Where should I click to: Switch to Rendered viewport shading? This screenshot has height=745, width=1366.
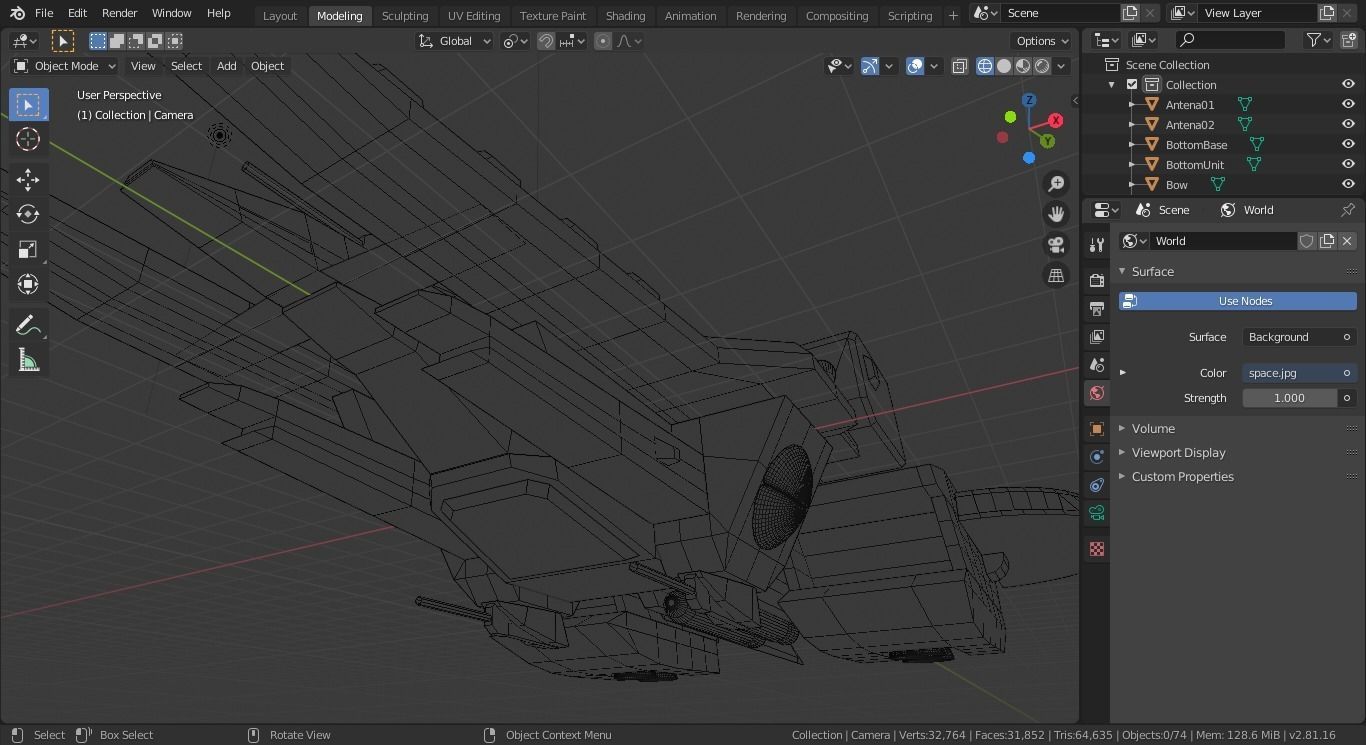coord(1042,66)
